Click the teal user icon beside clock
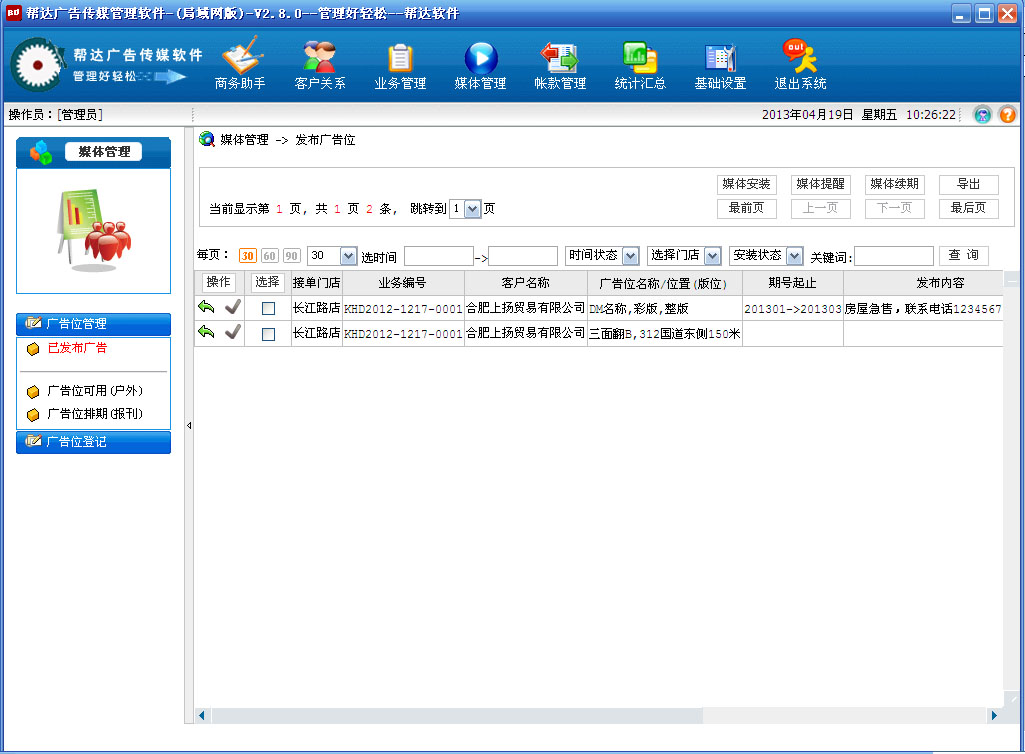This screenshot has height=754, width=1025. coord(982,115)
